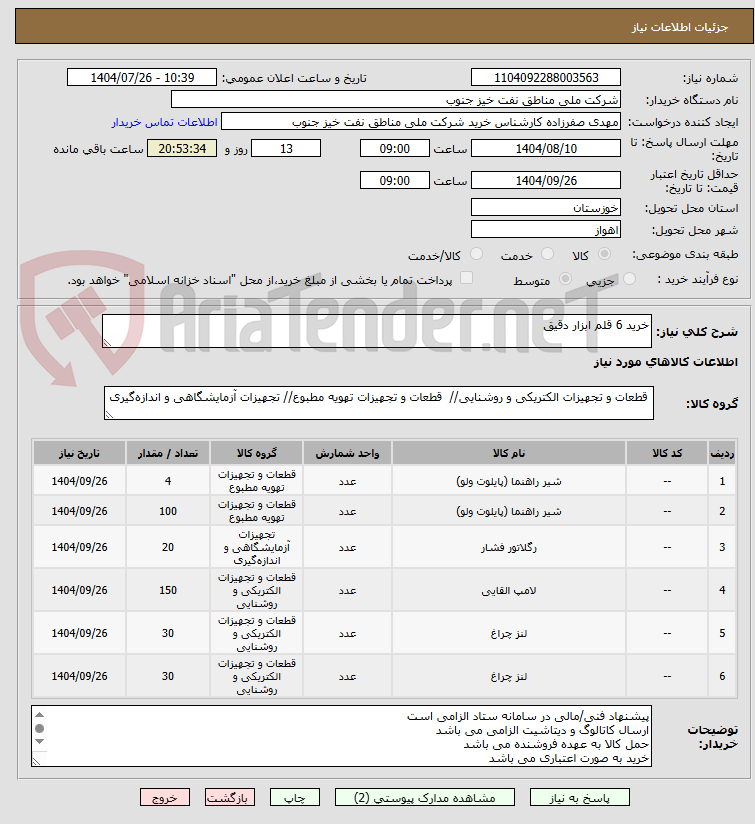Open the اطلاعات تماس خریدار link
Viewport: 755px width, 824px height.
[x=164, y=122]
